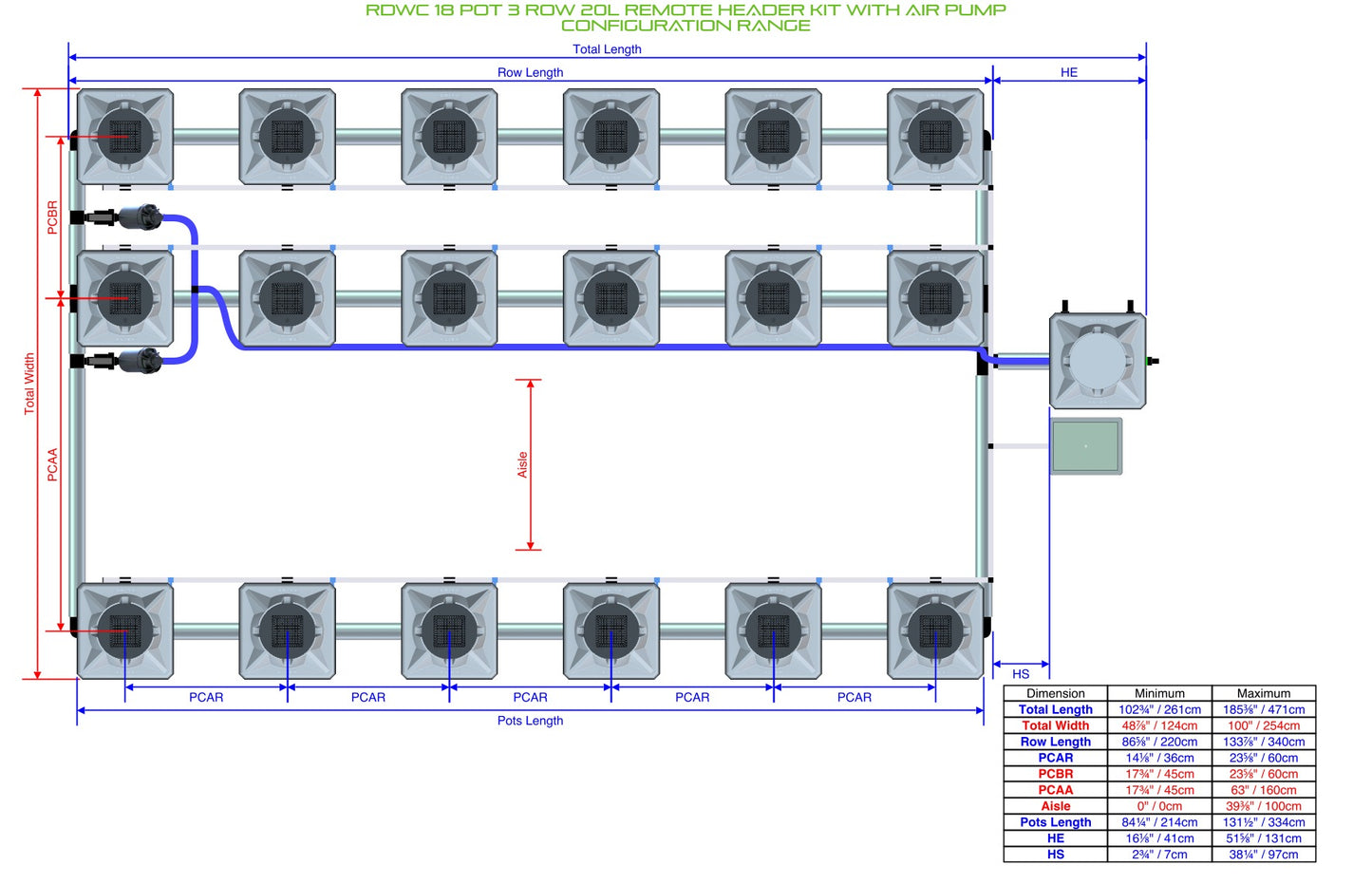Screen dimensions: 1372x884
Task: Click the 'PCAR' row name in the table
Action: pyautogui.click(x=1056, y=759)
